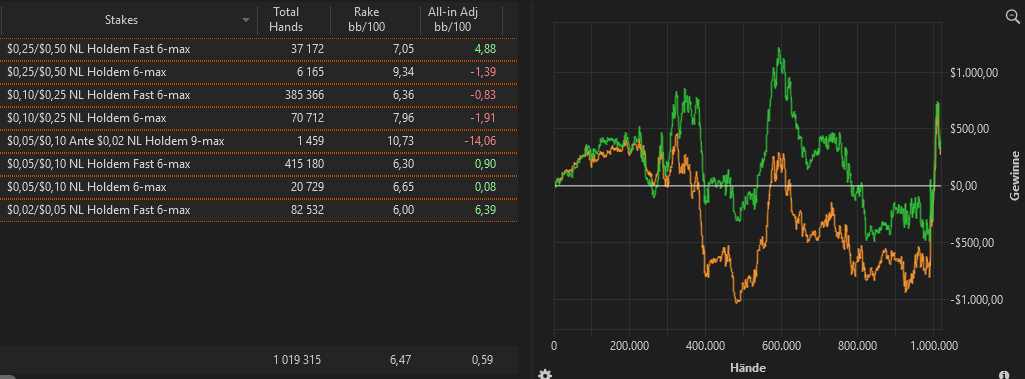The width and height of the screenshot is (1025, 379).
Task: Select the $0,05/$0,10 Ante 9-max row
Action: pos(259,140)
